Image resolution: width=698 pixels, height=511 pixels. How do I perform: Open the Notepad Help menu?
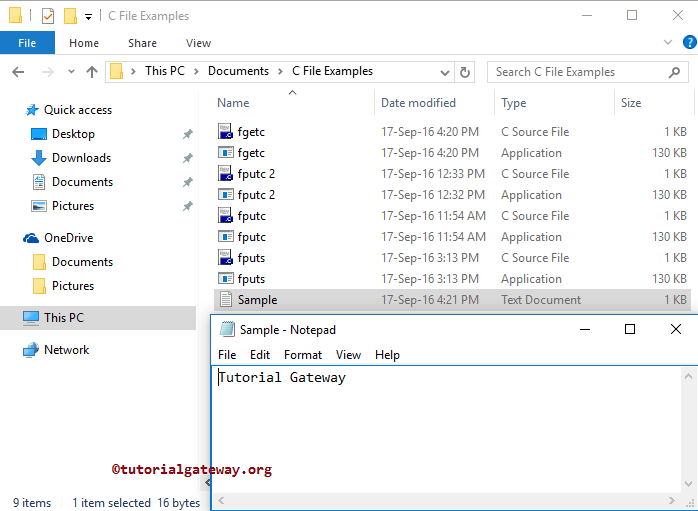(x=387, y=355)
